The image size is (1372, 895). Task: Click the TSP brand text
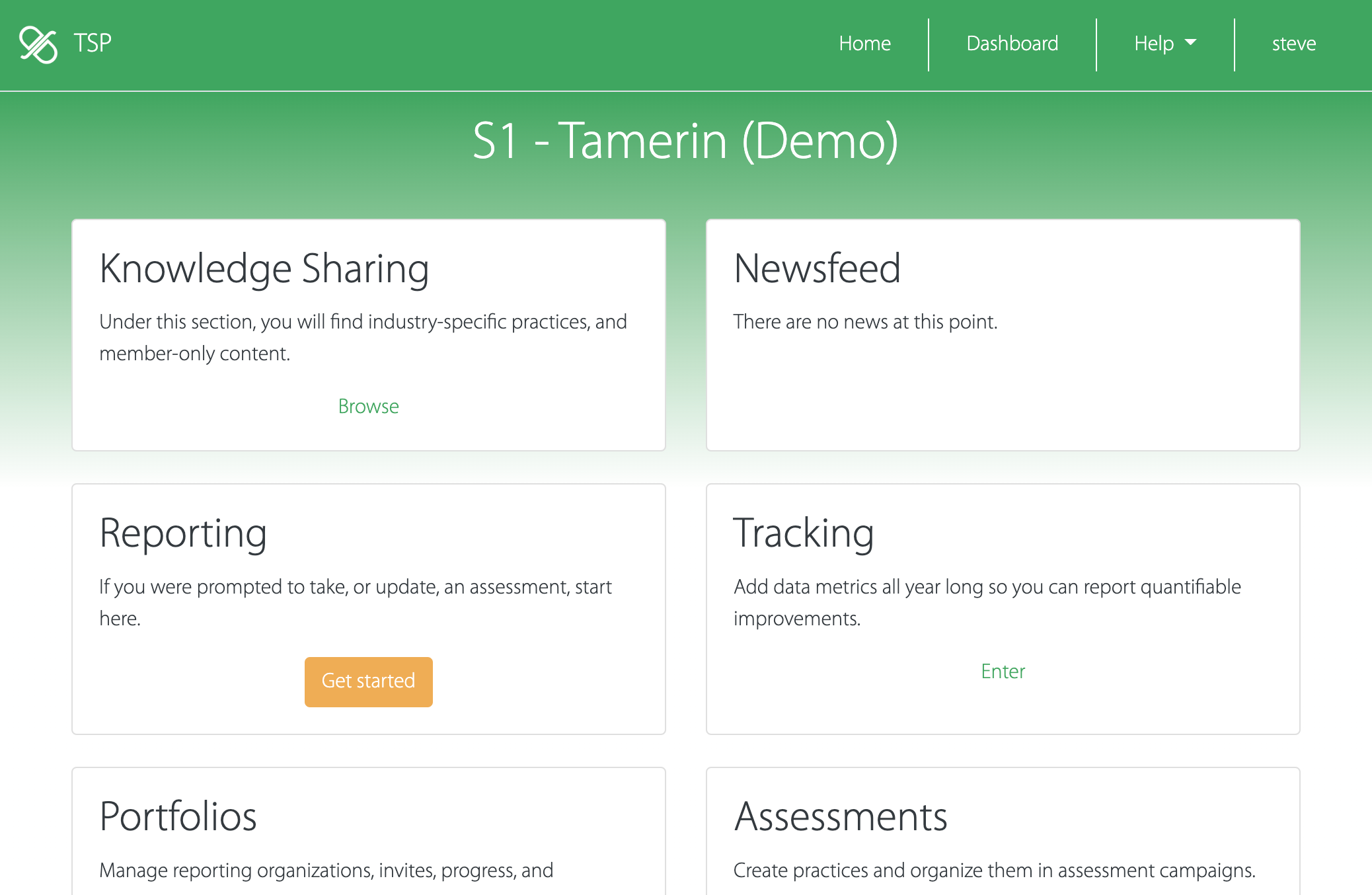tap(93, 44)
